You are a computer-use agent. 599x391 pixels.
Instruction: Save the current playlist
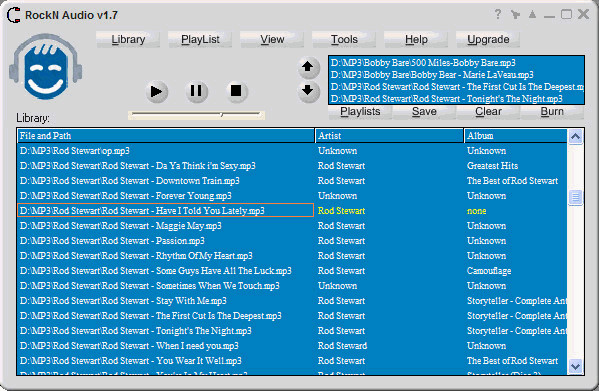[x=424, y=111]
